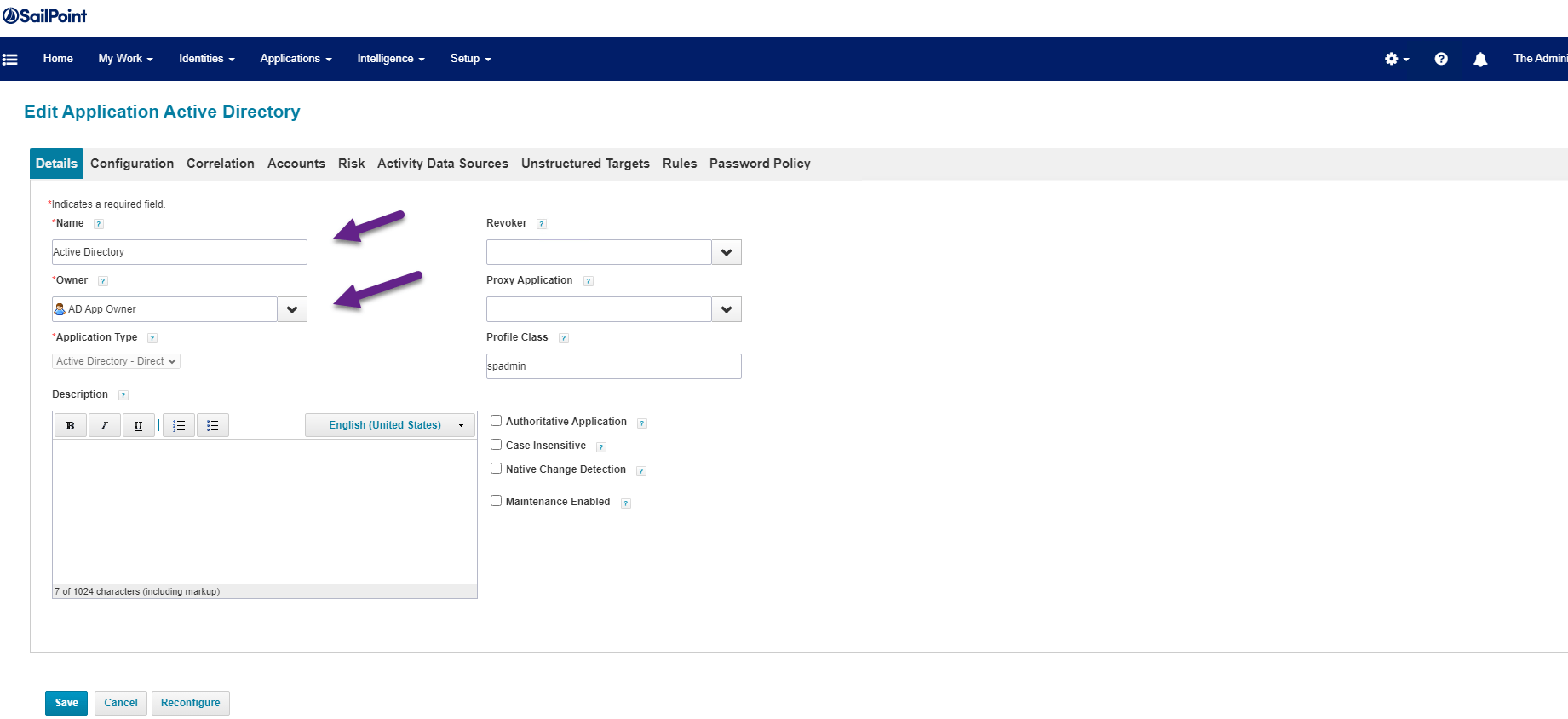This screenshot has width=1568, height=719.
Task: Click into the Revoker input field
Action: coord(599,252)
